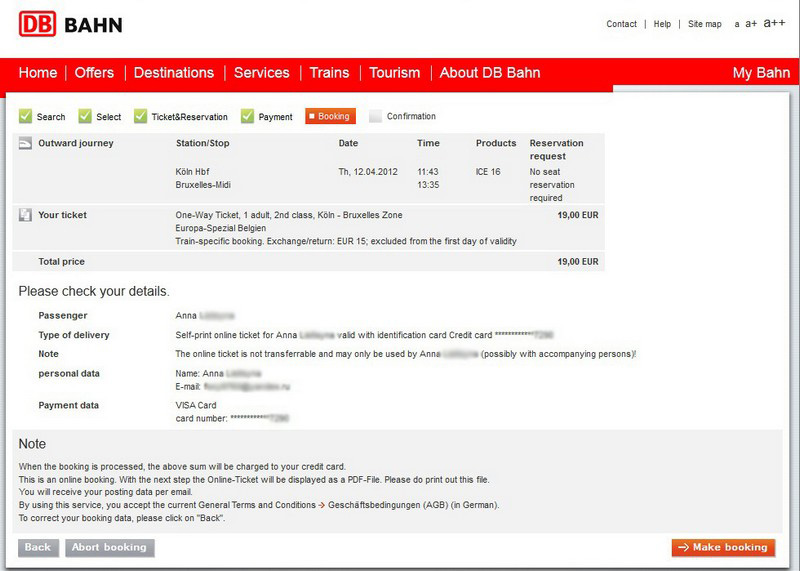This screenshot has height=571, width=800.
Task: Click the Passenger label
Action: pyautogui.click(x=63, y=316)
